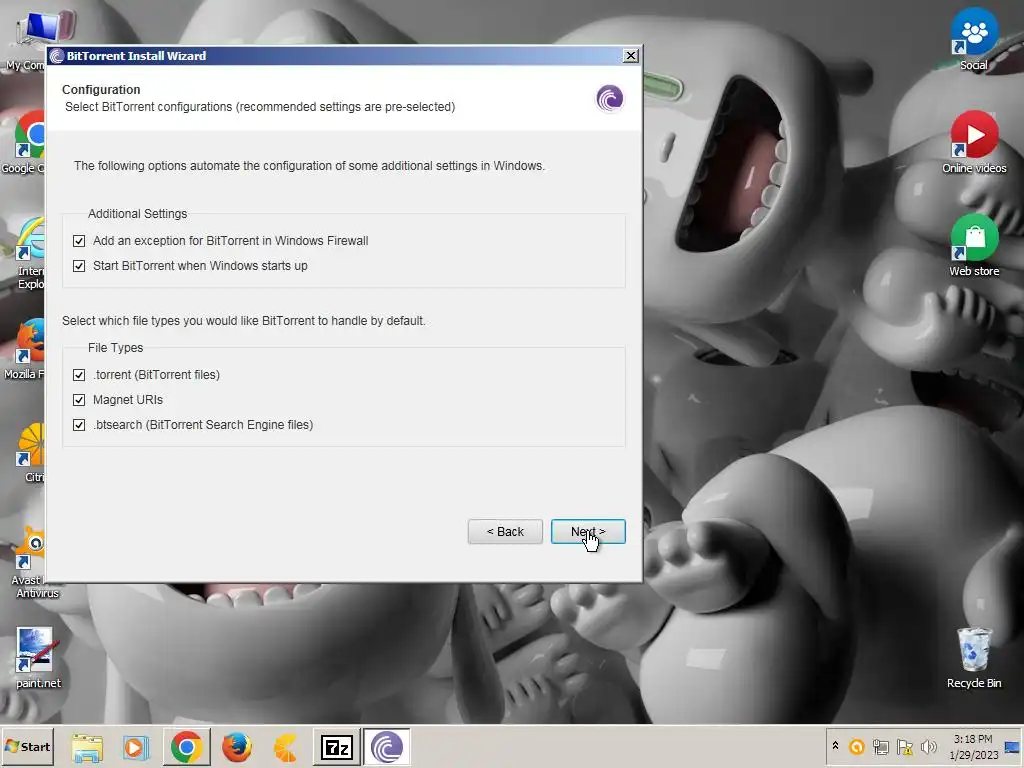This screenshot has height=768, width=1024.
Task: Toggle Start BitTorrent when Windows starts up
Action: coord(79,266)
